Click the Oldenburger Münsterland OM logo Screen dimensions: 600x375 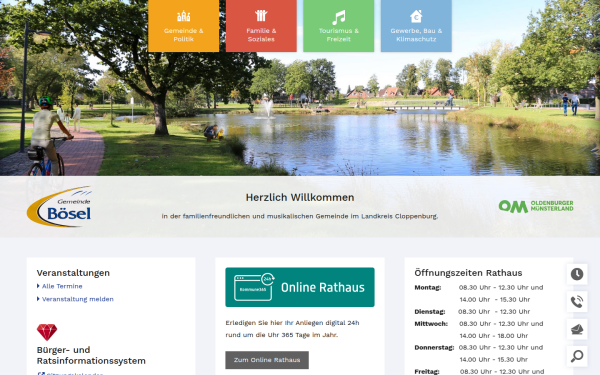pyautogui.click(x=536, y=206)
